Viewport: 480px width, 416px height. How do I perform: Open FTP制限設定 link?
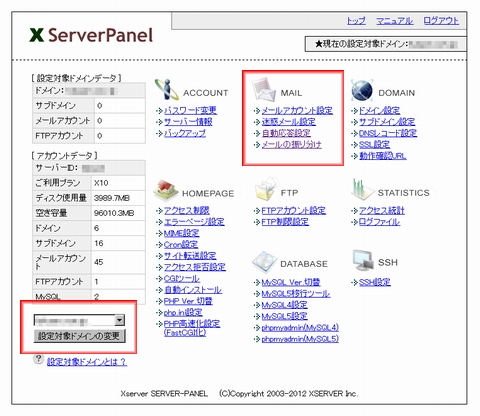click(285, 222)
